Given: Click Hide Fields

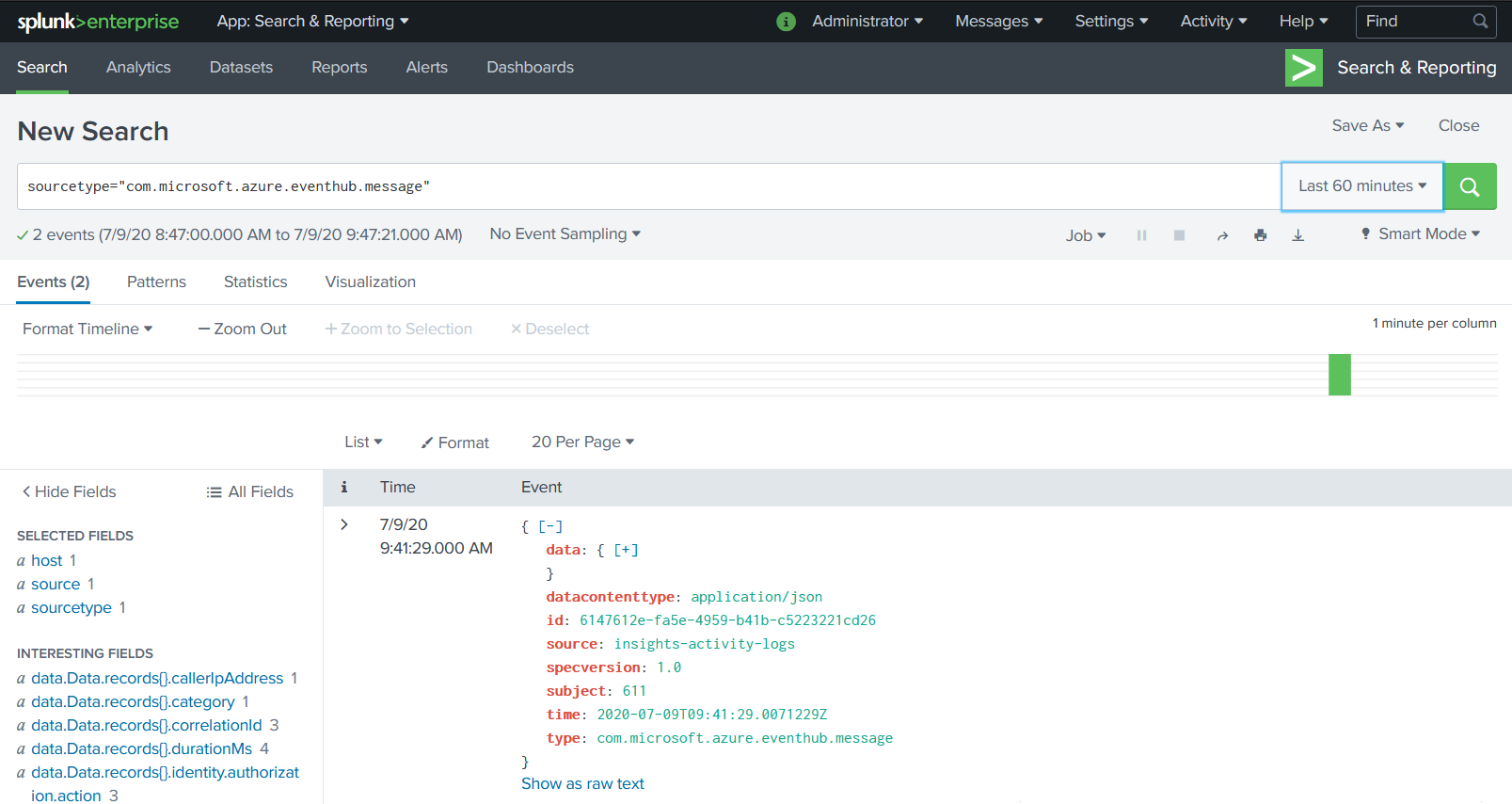Looking at the screenshot, I should click(x=69, y=491).
